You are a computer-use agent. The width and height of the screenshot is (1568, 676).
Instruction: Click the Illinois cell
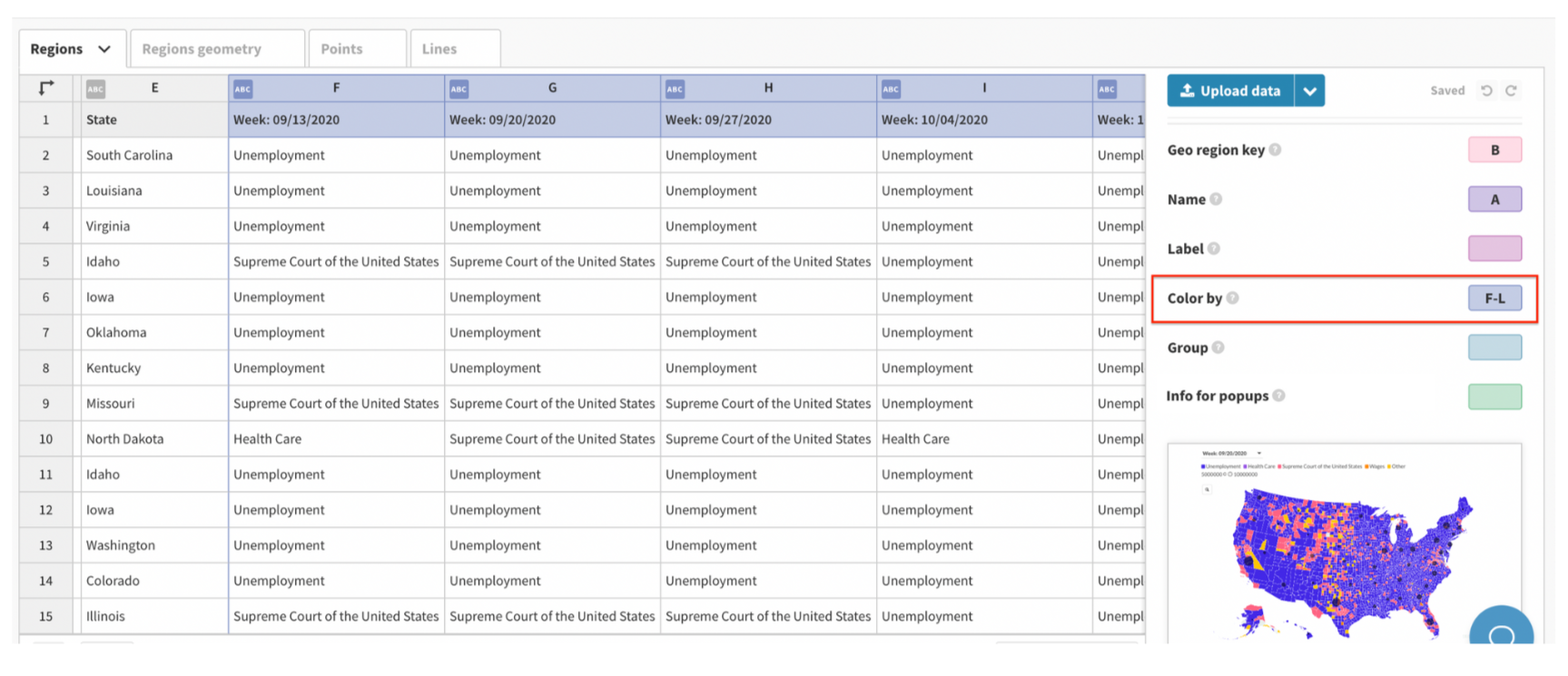[154, 616]
